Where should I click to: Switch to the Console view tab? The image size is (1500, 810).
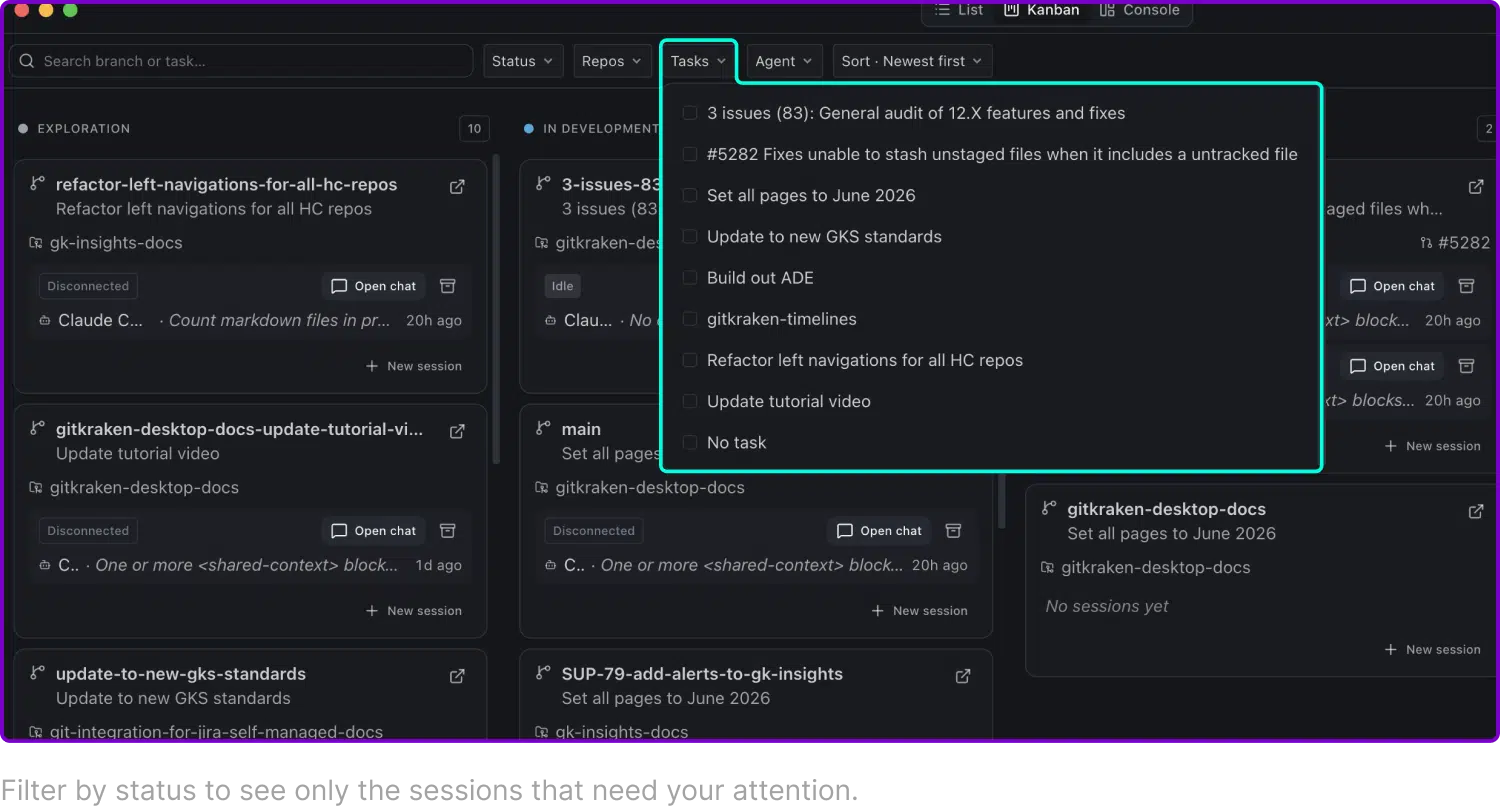tap(1139, 10)
